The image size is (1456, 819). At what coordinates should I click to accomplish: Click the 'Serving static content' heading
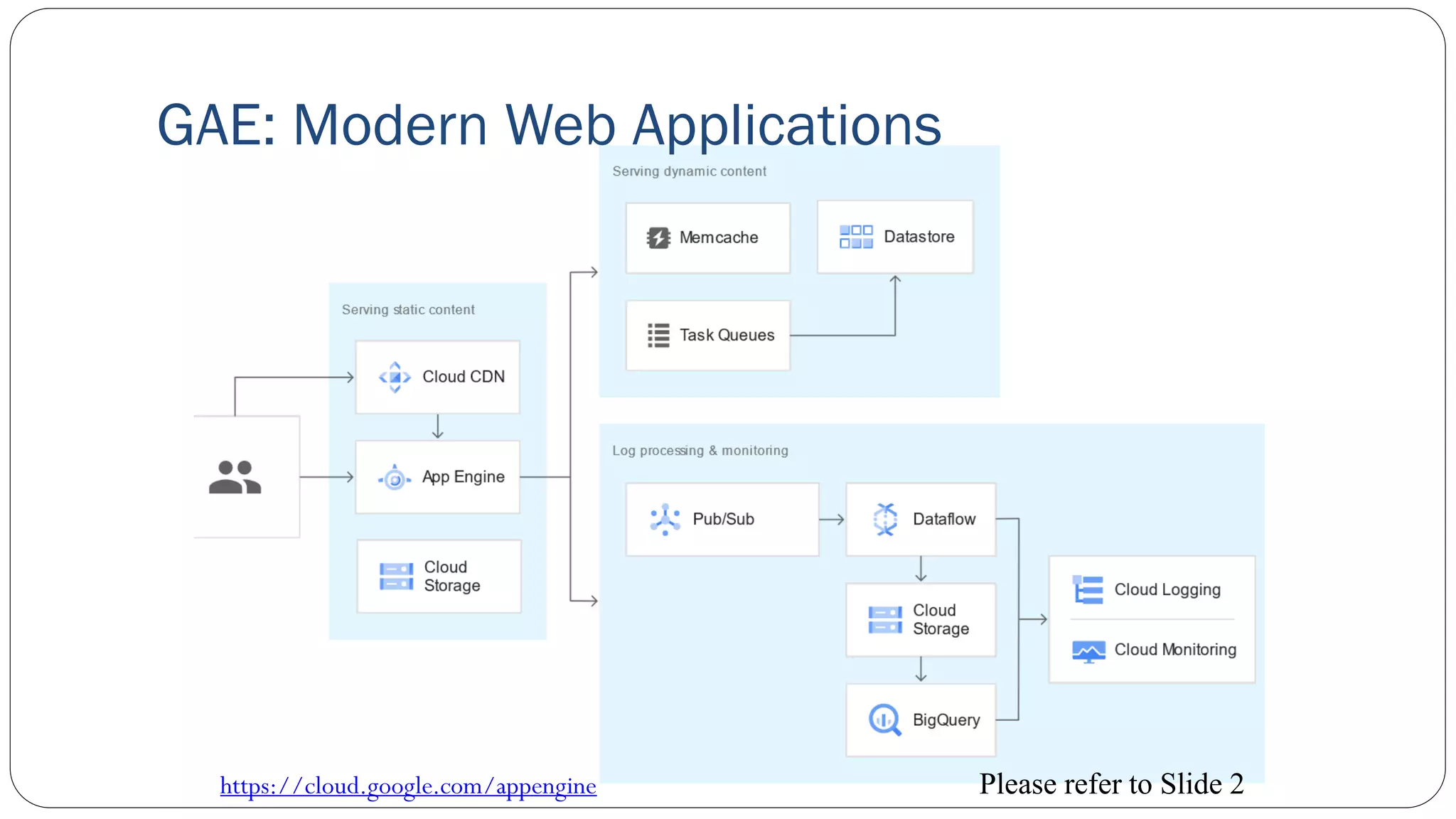click(x=408, y=310)
